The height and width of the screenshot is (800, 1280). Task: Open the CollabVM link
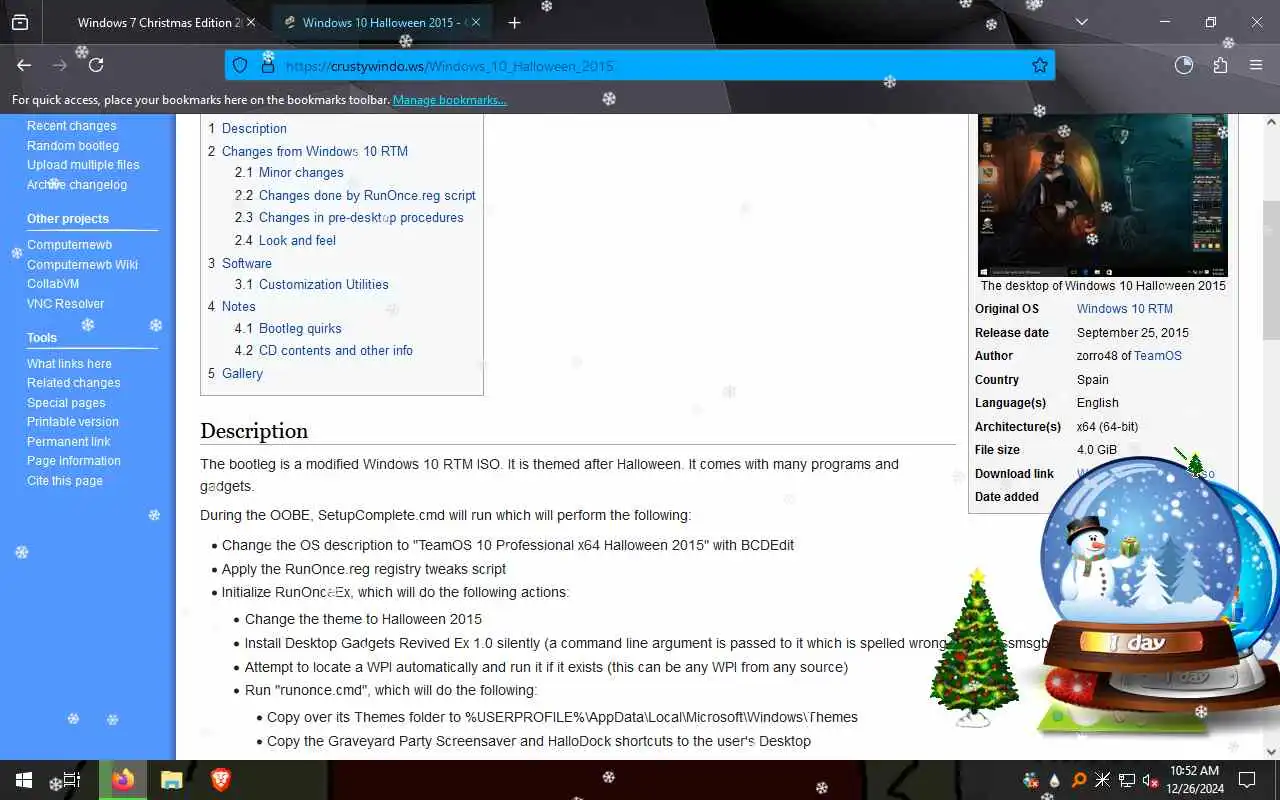[53, 284]
